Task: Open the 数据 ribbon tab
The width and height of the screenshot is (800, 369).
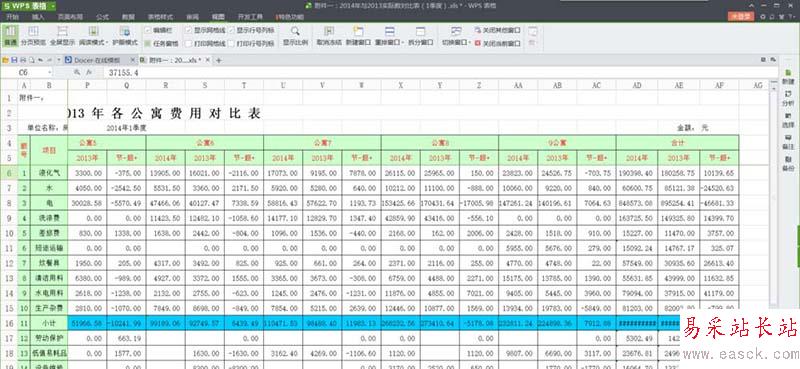Action: pos(128,17)
